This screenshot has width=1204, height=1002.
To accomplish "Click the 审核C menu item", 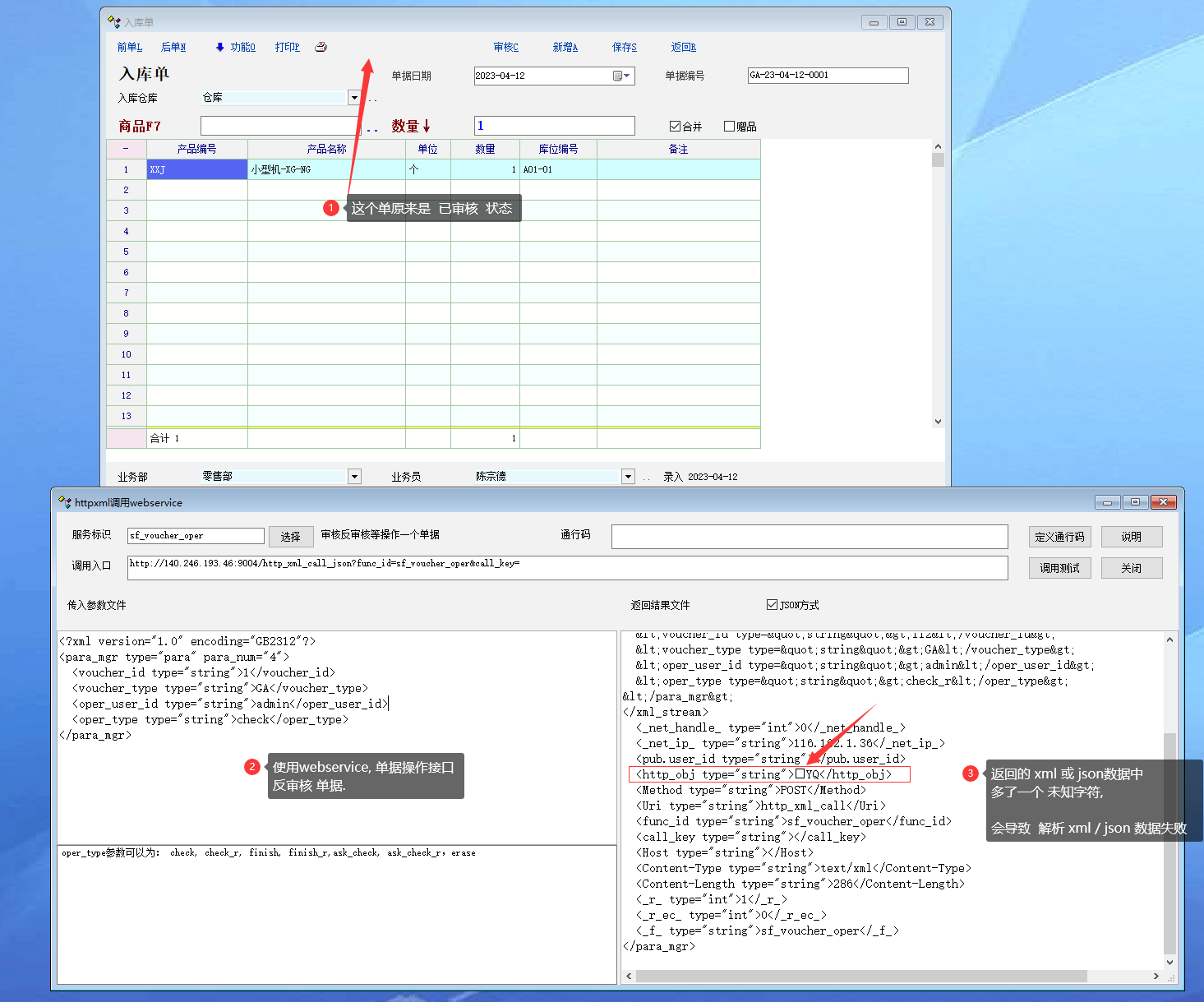I will pyautogui.click(x=505, y=47).
